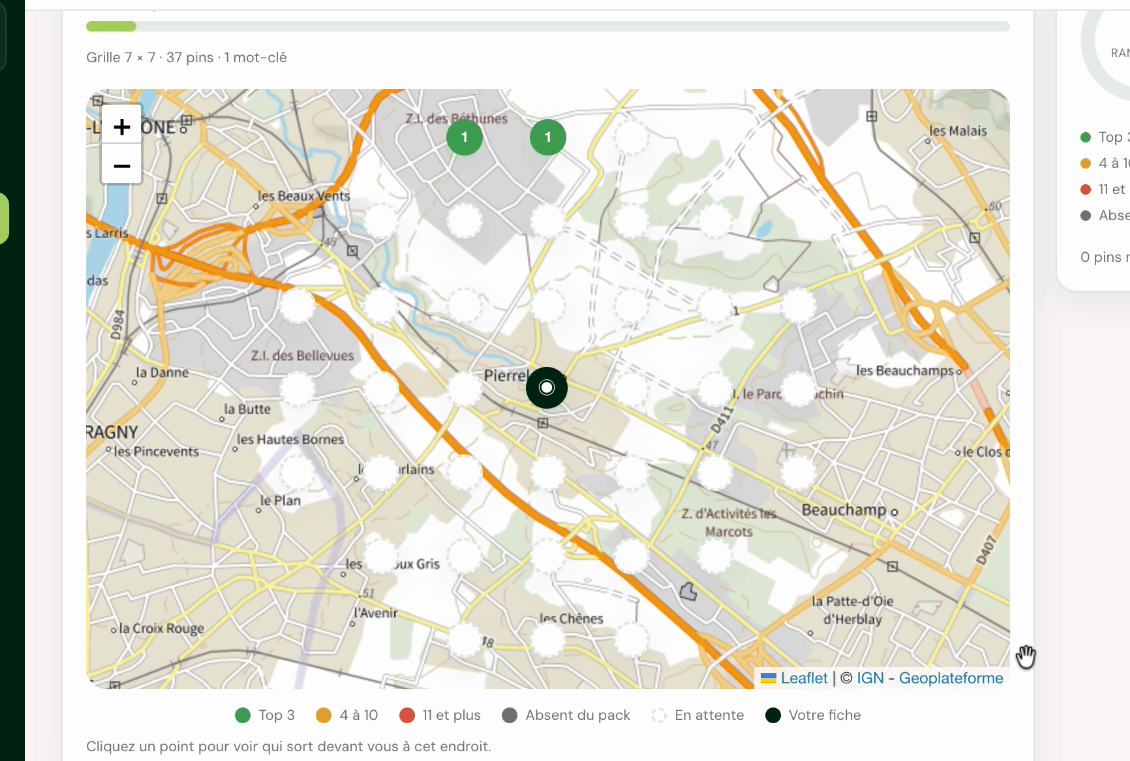Select pending pin directly above 'le Plan' label
The width and height of the screenshot is (1130, 761).
(297, 473)
